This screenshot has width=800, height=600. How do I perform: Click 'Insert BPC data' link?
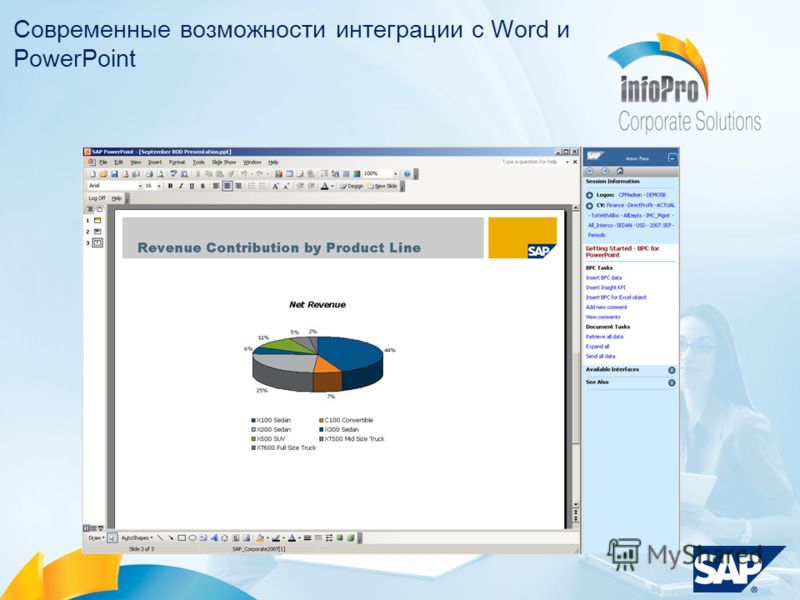[604, 278]
